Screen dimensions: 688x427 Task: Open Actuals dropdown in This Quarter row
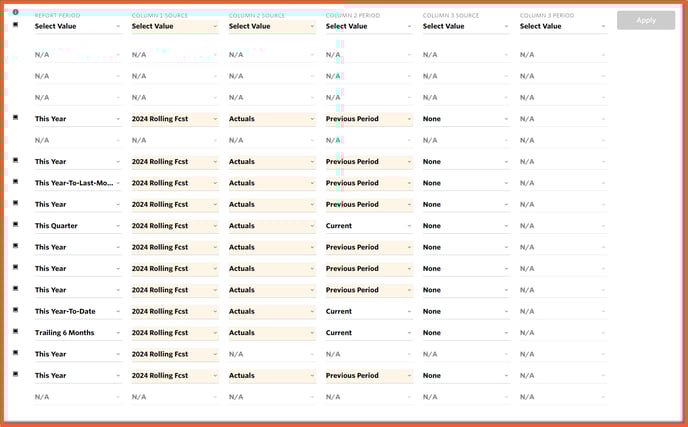[x=272, y=226]
